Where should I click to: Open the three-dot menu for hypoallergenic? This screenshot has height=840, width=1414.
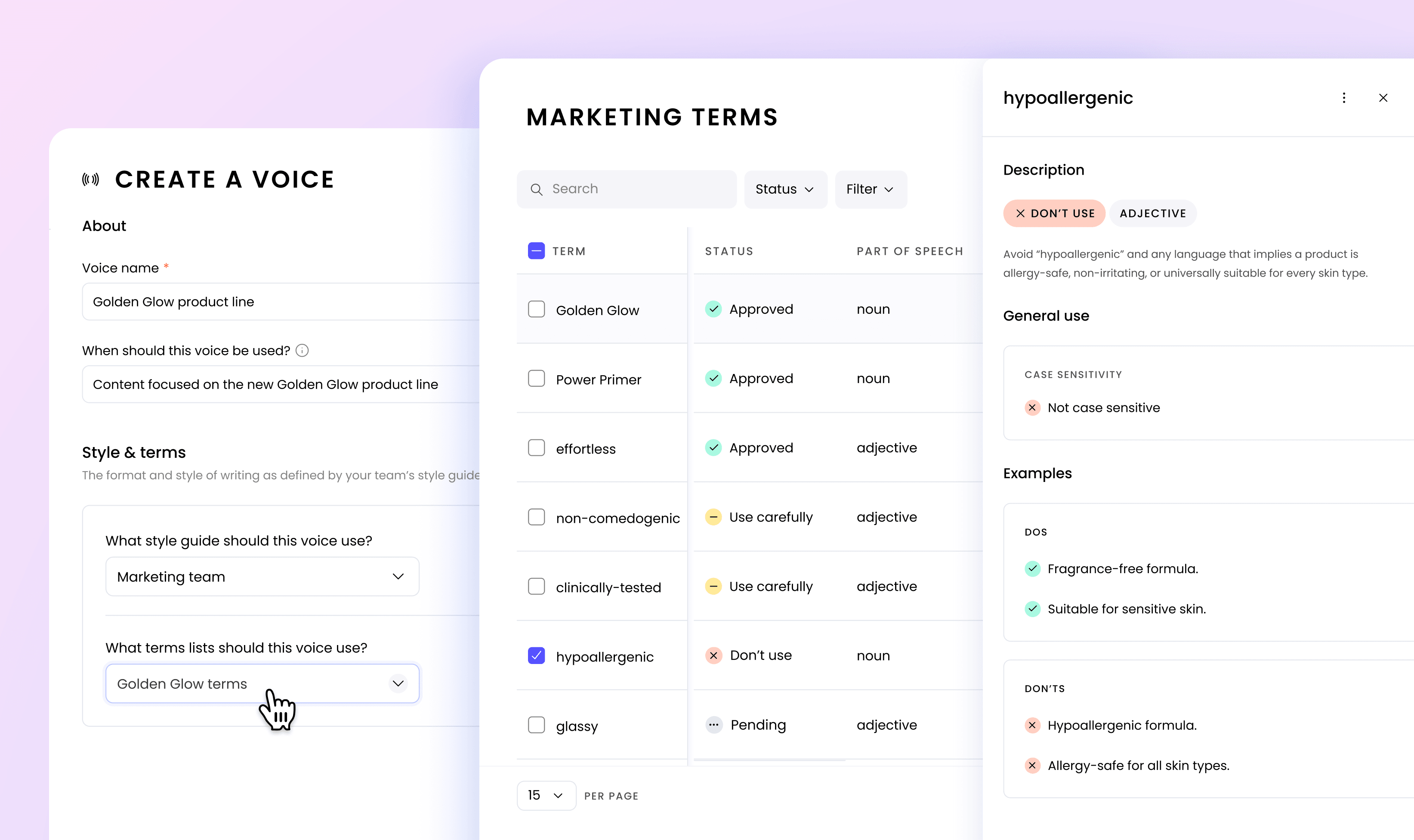pyautogui.click(x=1344, y=98)
